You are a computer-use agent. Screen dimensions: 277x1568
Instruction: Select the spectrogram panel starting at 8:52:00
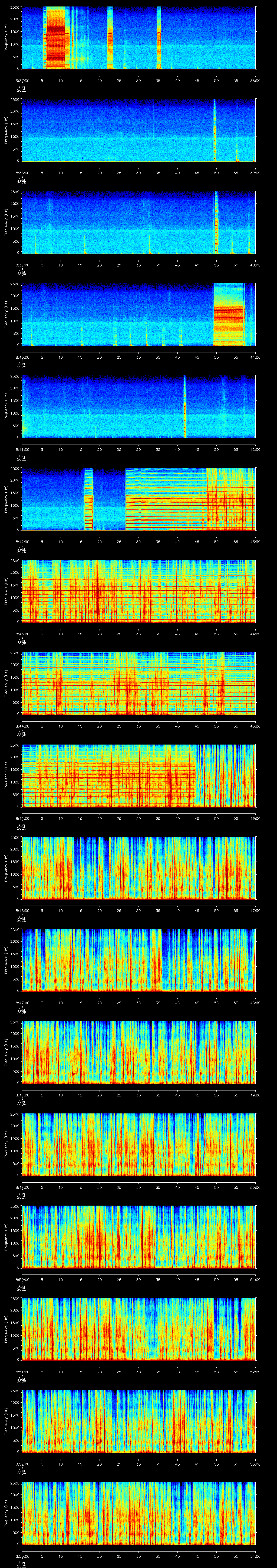(x=139, y=1421)
